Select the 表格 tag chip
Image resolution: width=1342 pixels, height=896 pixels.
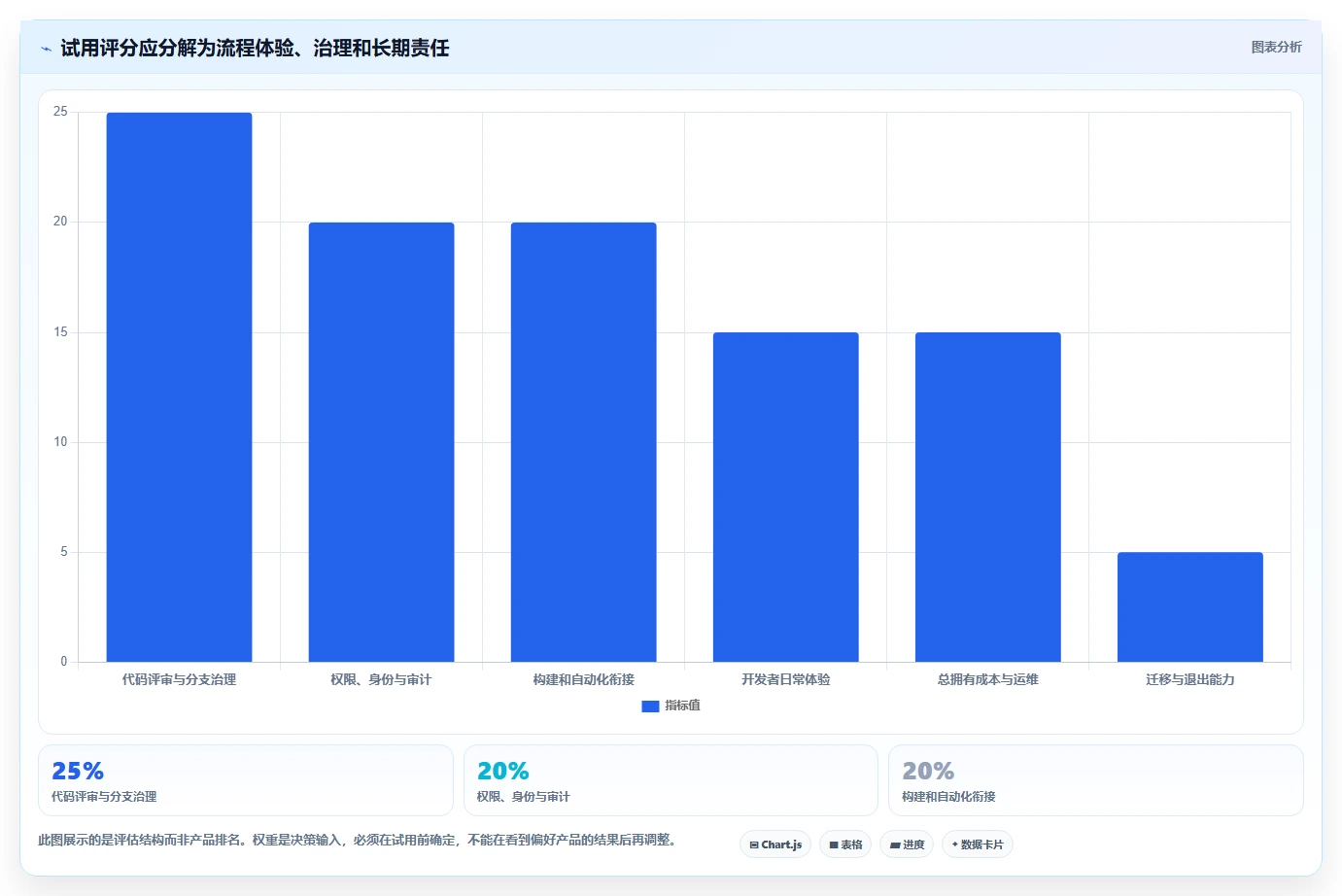(845, 844)
